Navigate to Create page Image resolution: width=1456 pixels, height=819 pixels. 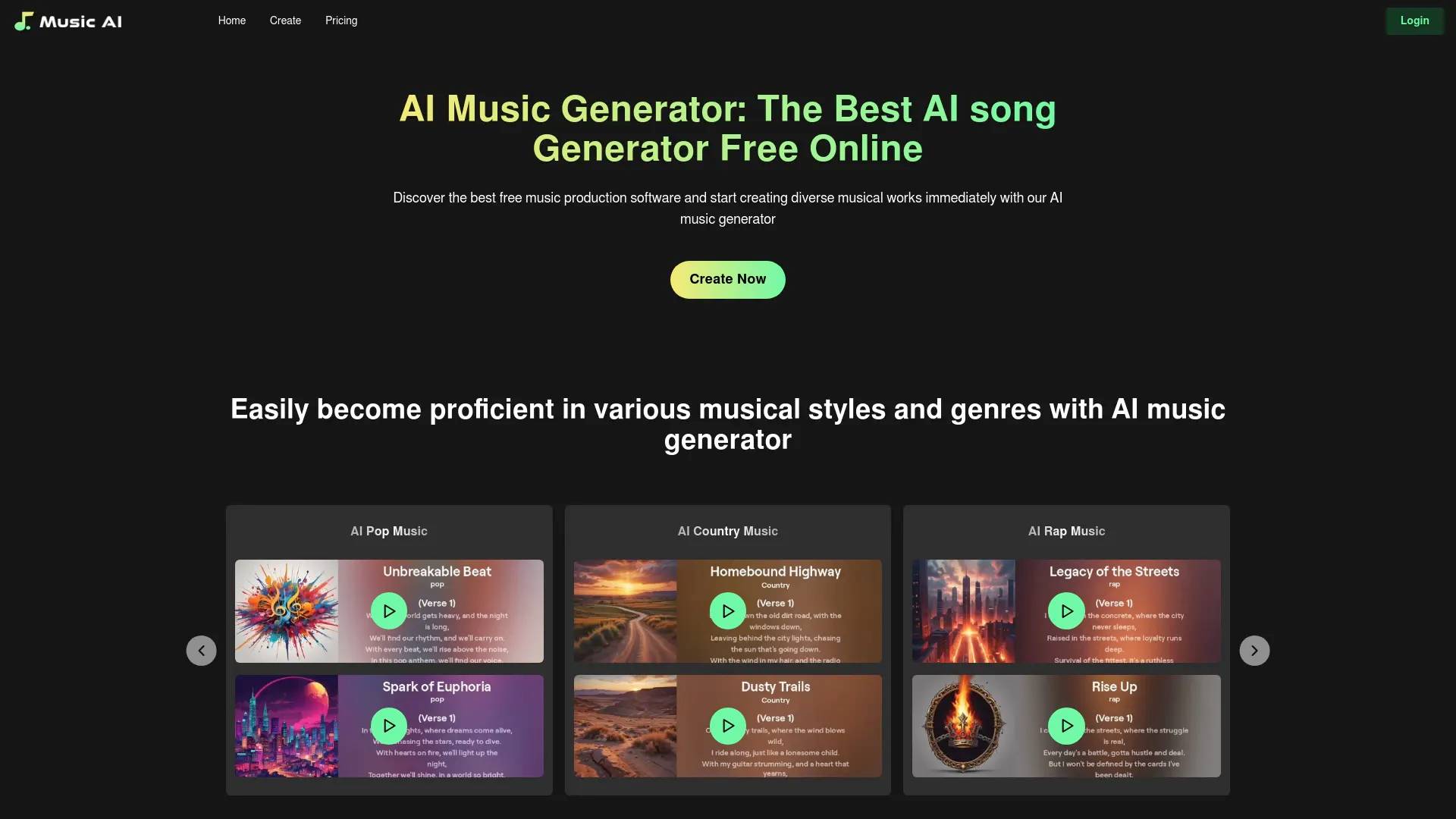285,20
